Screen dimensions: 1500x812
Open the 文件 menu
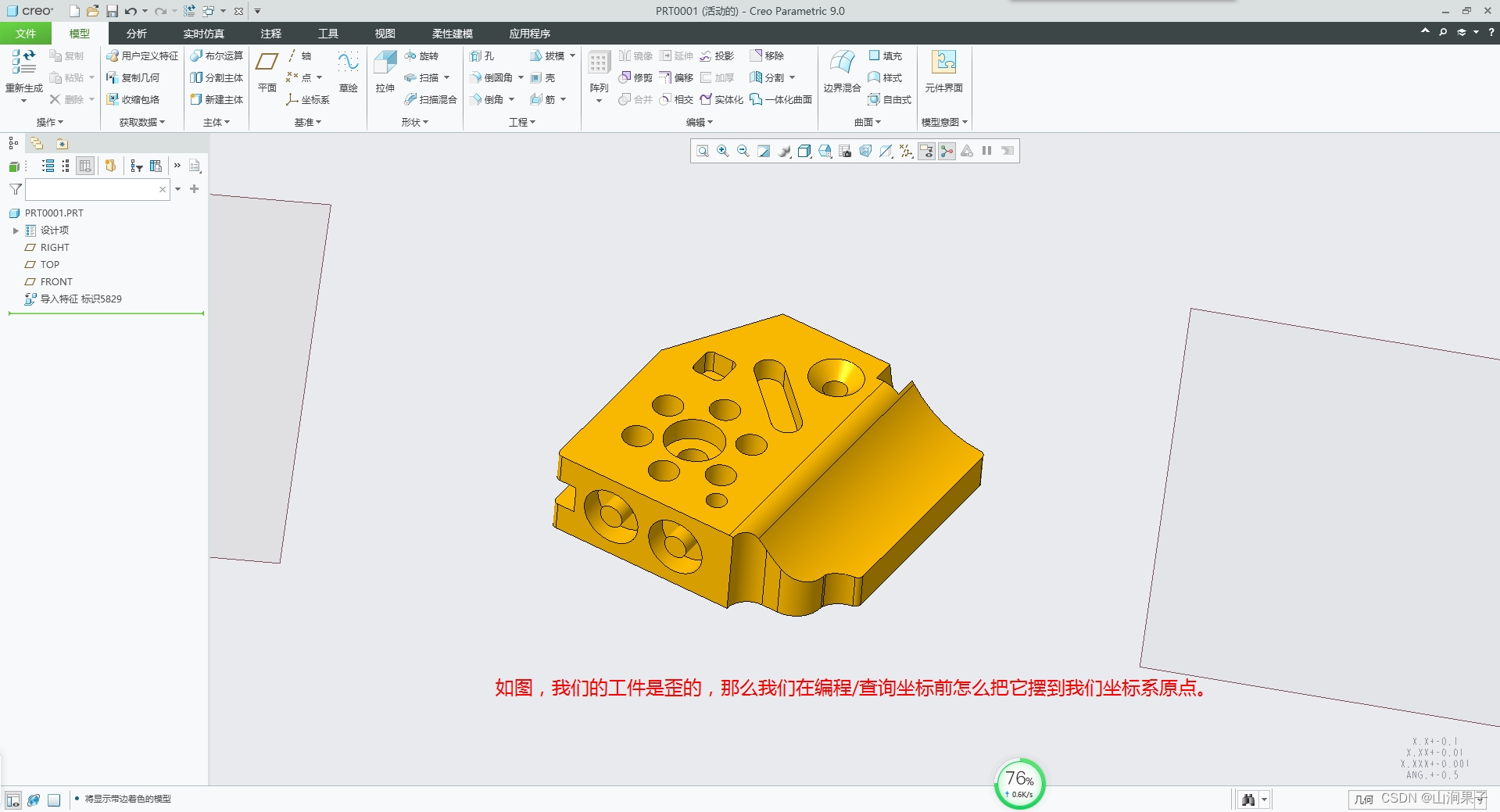pyautogui.click(x=25, y=34)
